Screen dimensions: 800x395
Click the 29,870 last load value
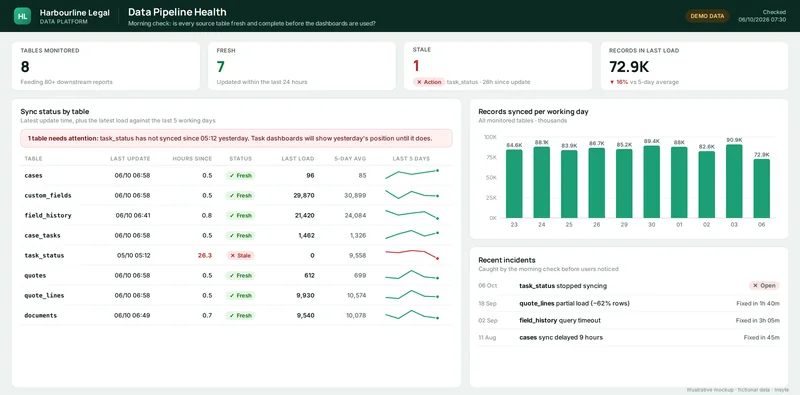point(304,195)
